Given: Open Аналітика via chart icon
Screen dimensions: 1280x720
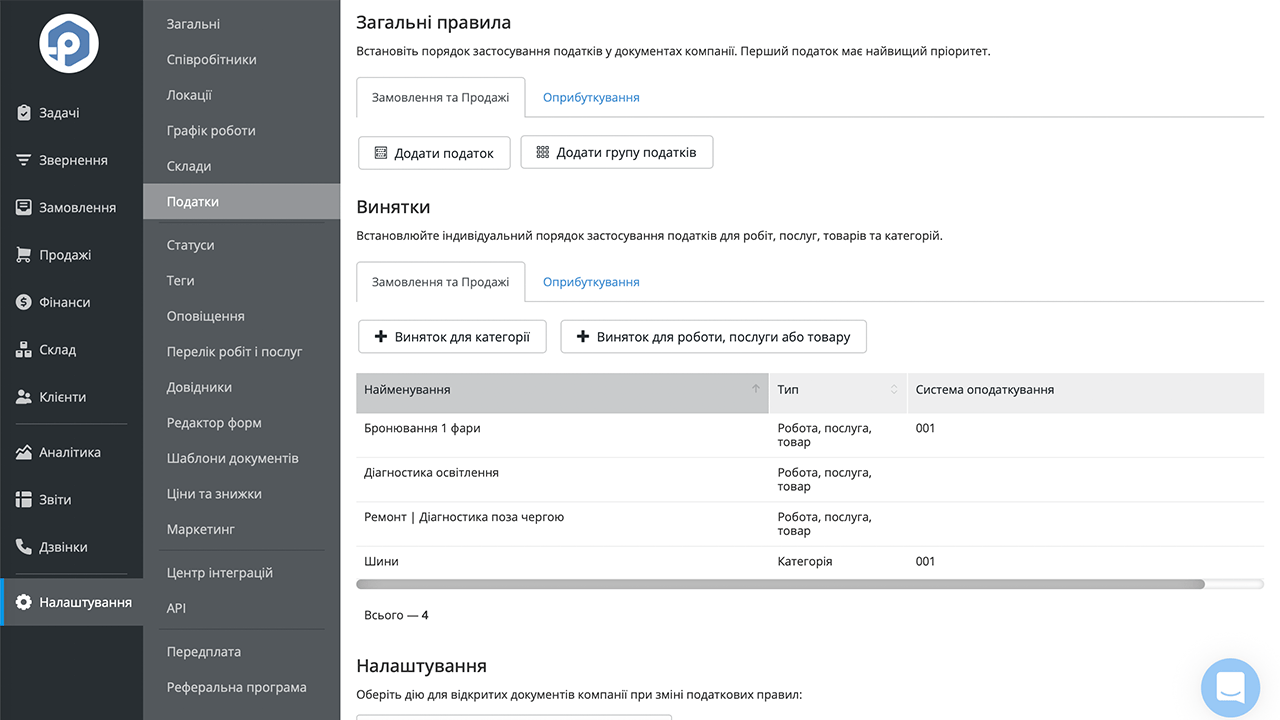Looking at the screenshot, I should pos(24,452).
